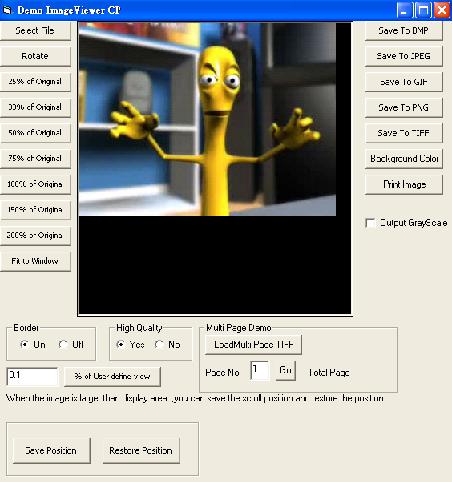Focus the Page No input field
This screenshot has width=452, height=482.
click(x=260, y=370)
